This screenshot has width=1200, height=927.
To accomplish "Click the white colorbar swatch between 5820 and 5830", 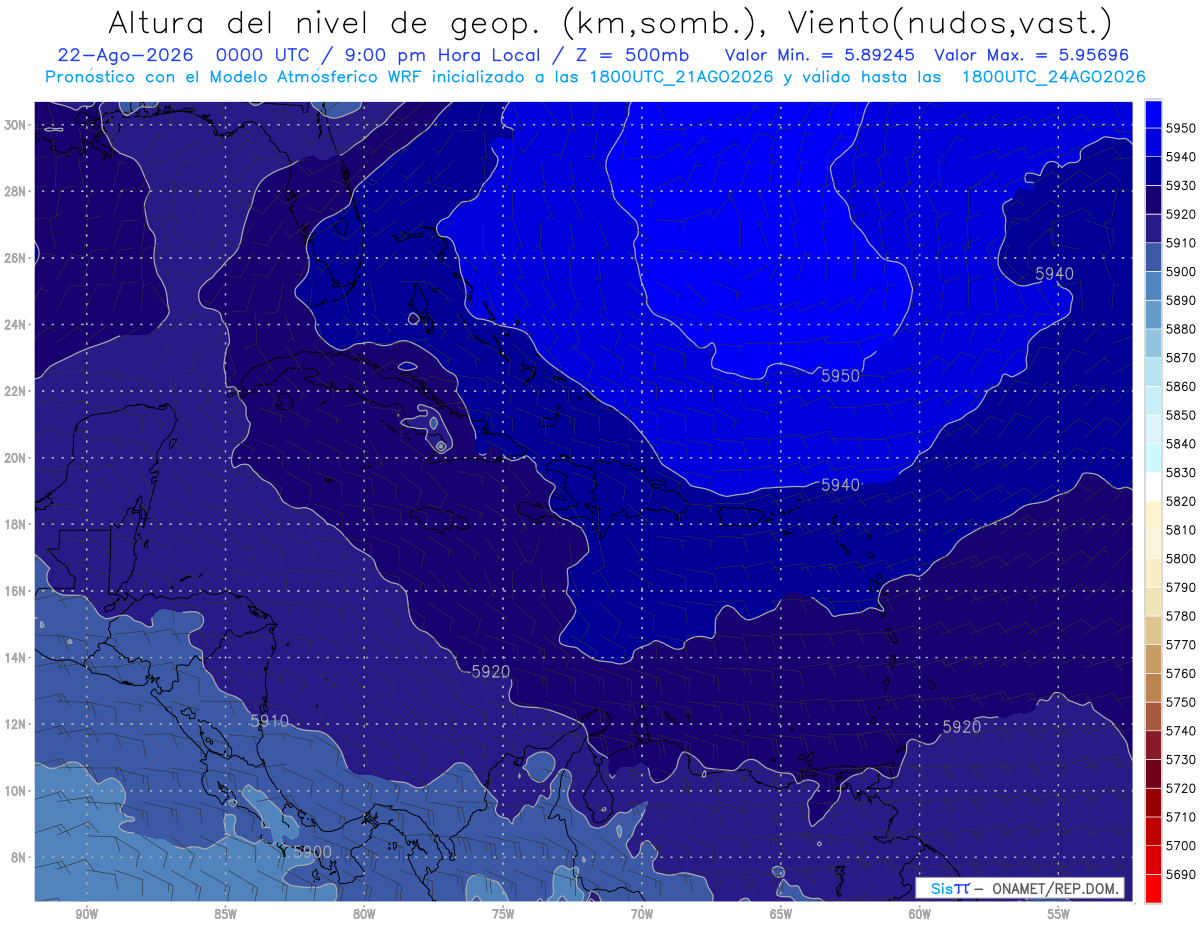I will click(1153, 487).
